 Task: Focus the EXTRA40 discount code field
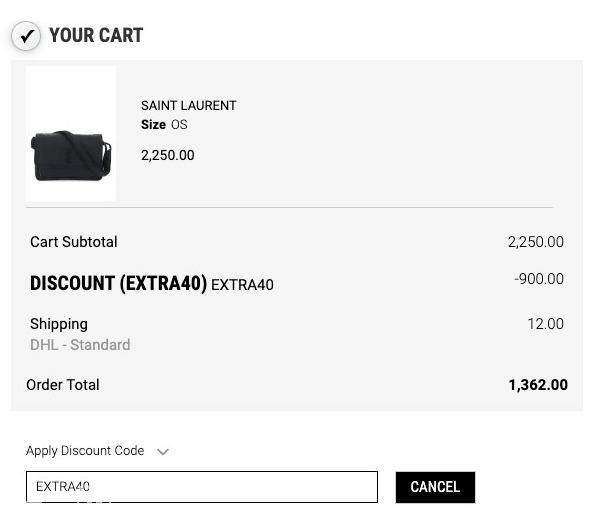(202, 487)
